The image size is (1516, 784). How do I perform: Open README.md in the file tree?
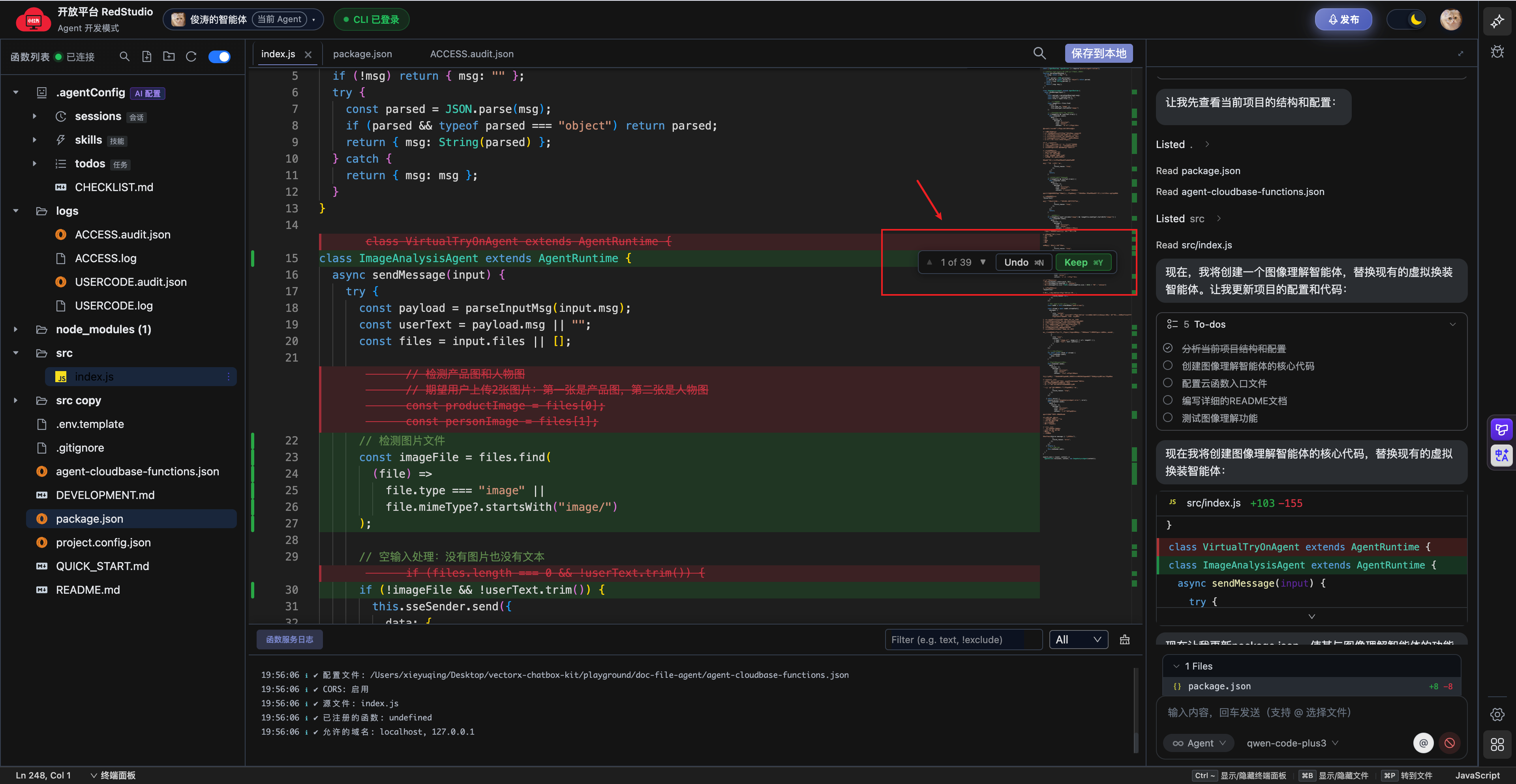pyautogui.click(x=88, y=590)
